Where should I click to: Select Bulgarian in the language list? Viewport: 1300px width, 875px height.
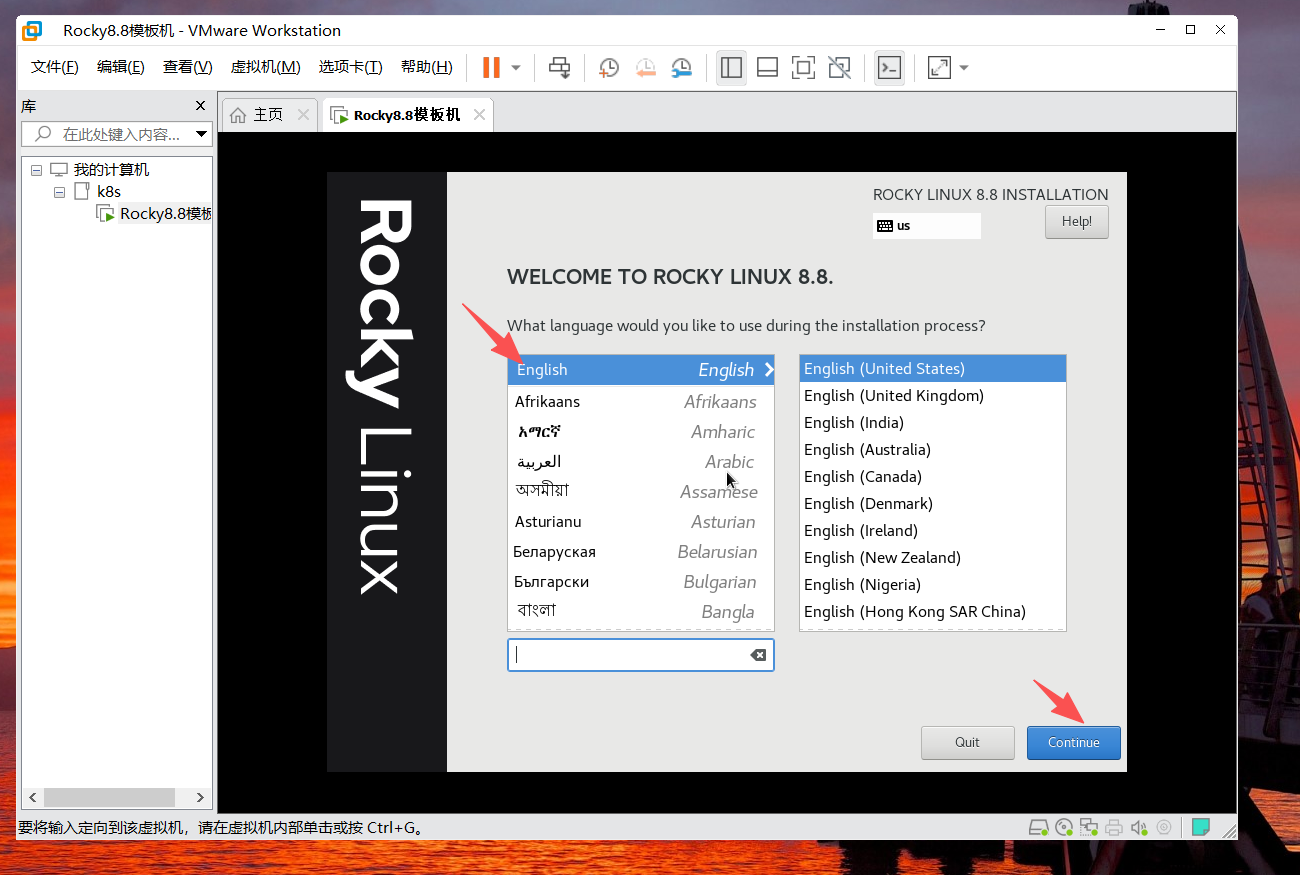point(641,582)
